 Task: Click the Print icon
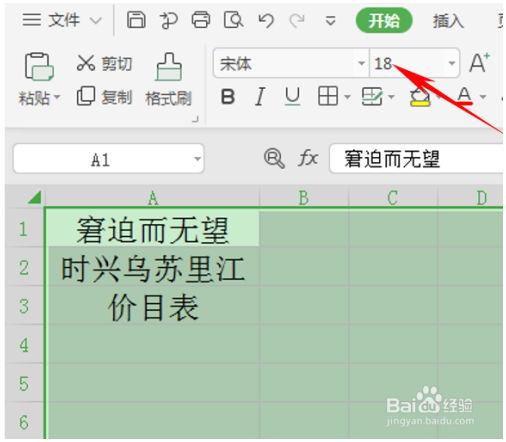(201, 20)
